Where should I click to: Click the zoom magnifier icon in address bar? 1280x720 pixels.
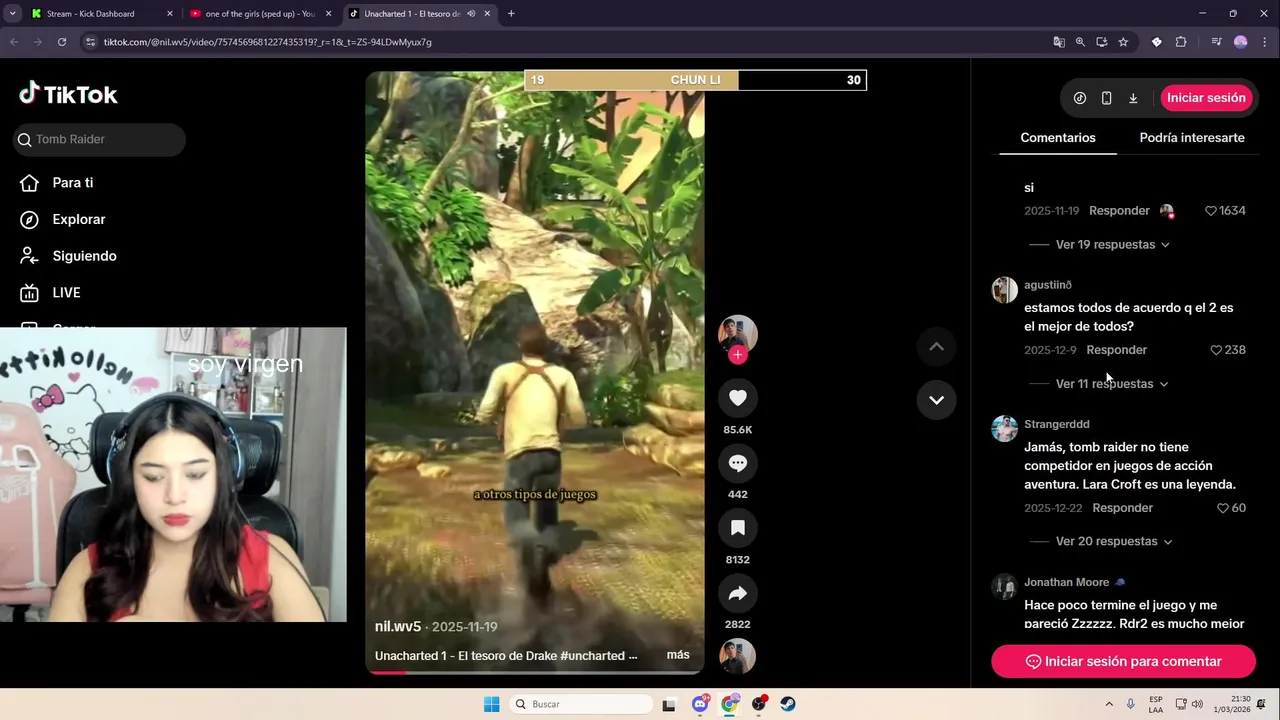pyautogui.click(x=1080, y=42)
